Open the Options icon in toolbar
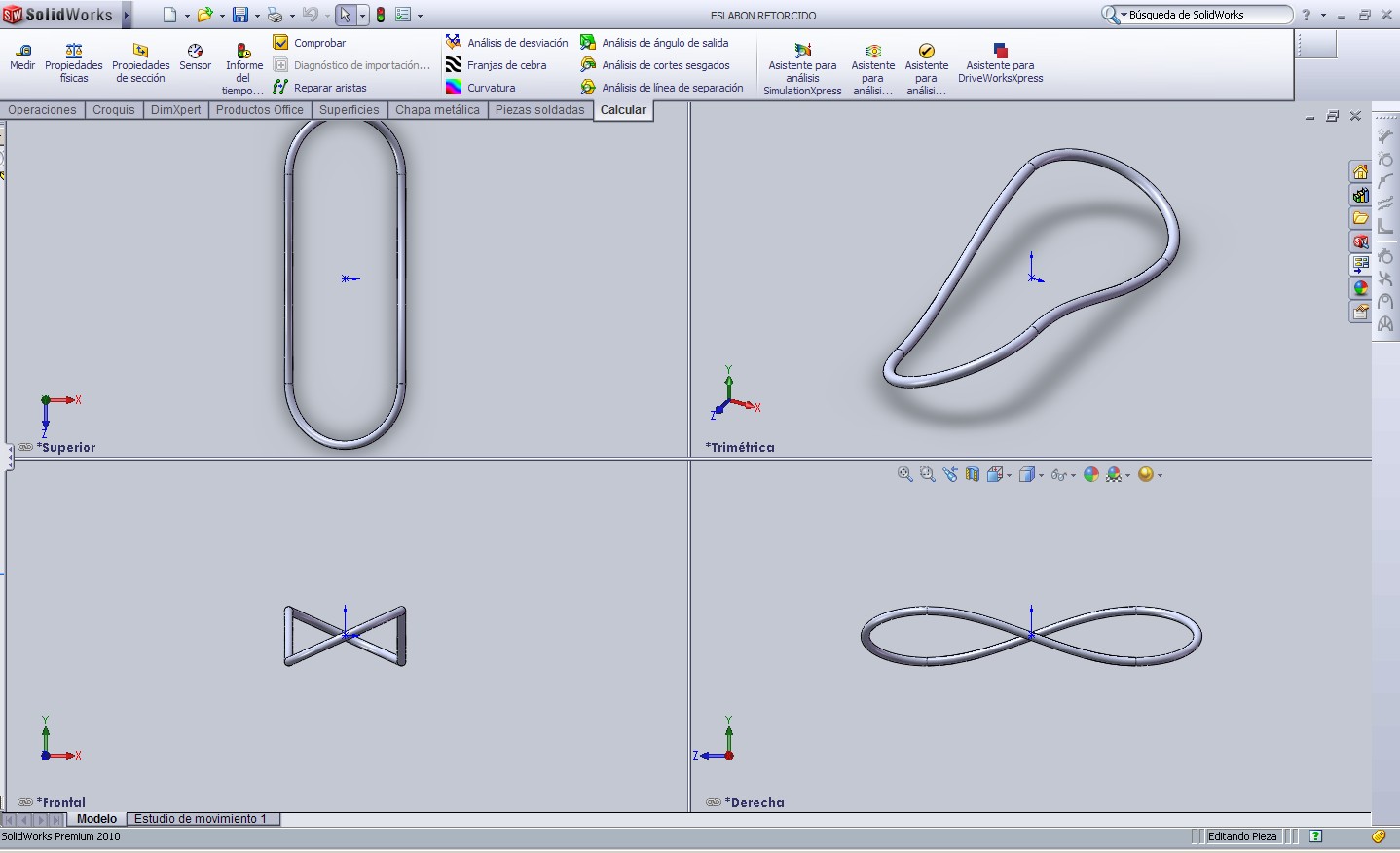 (x=403, y=15)
